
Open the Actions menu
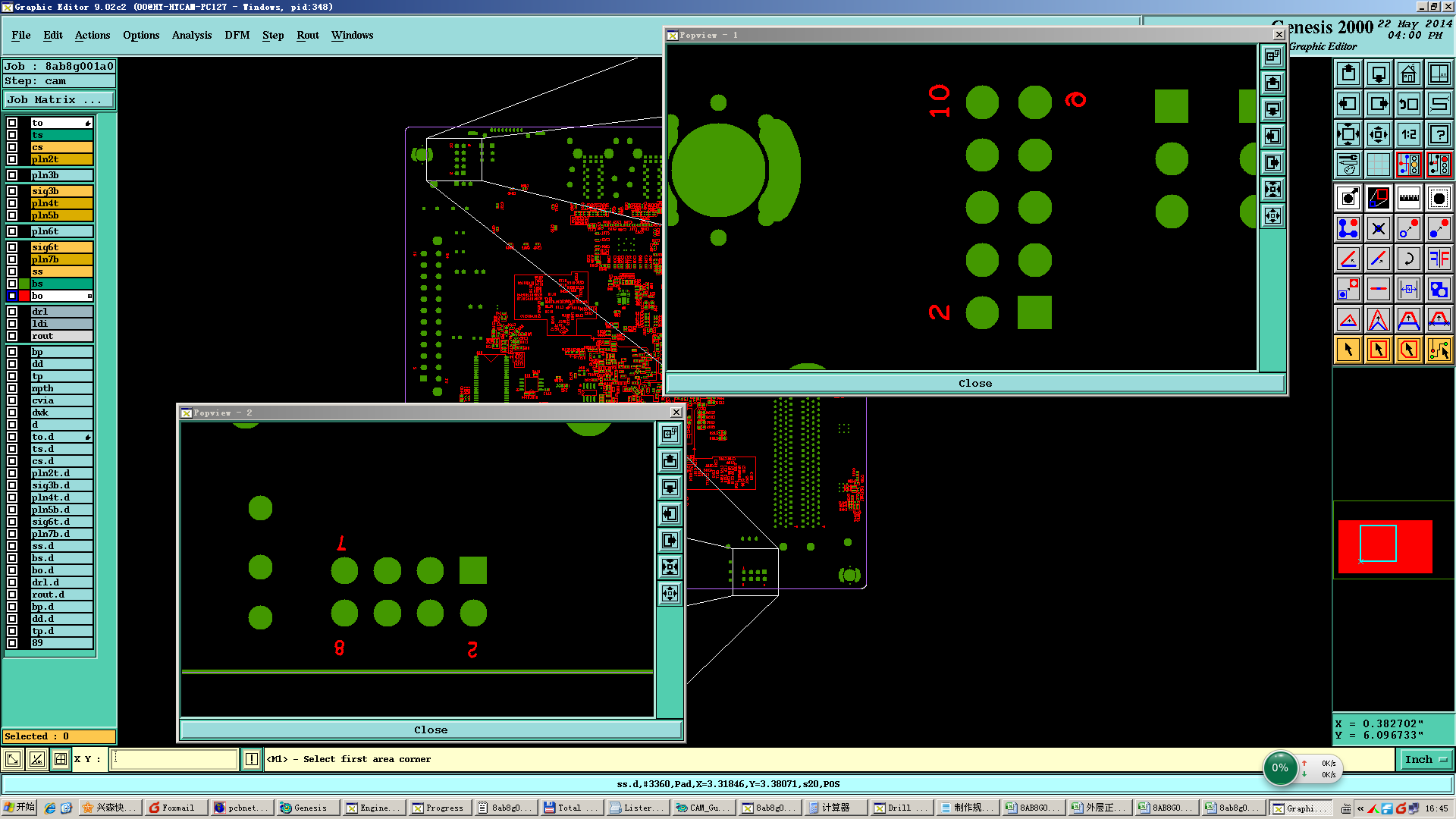93,35
